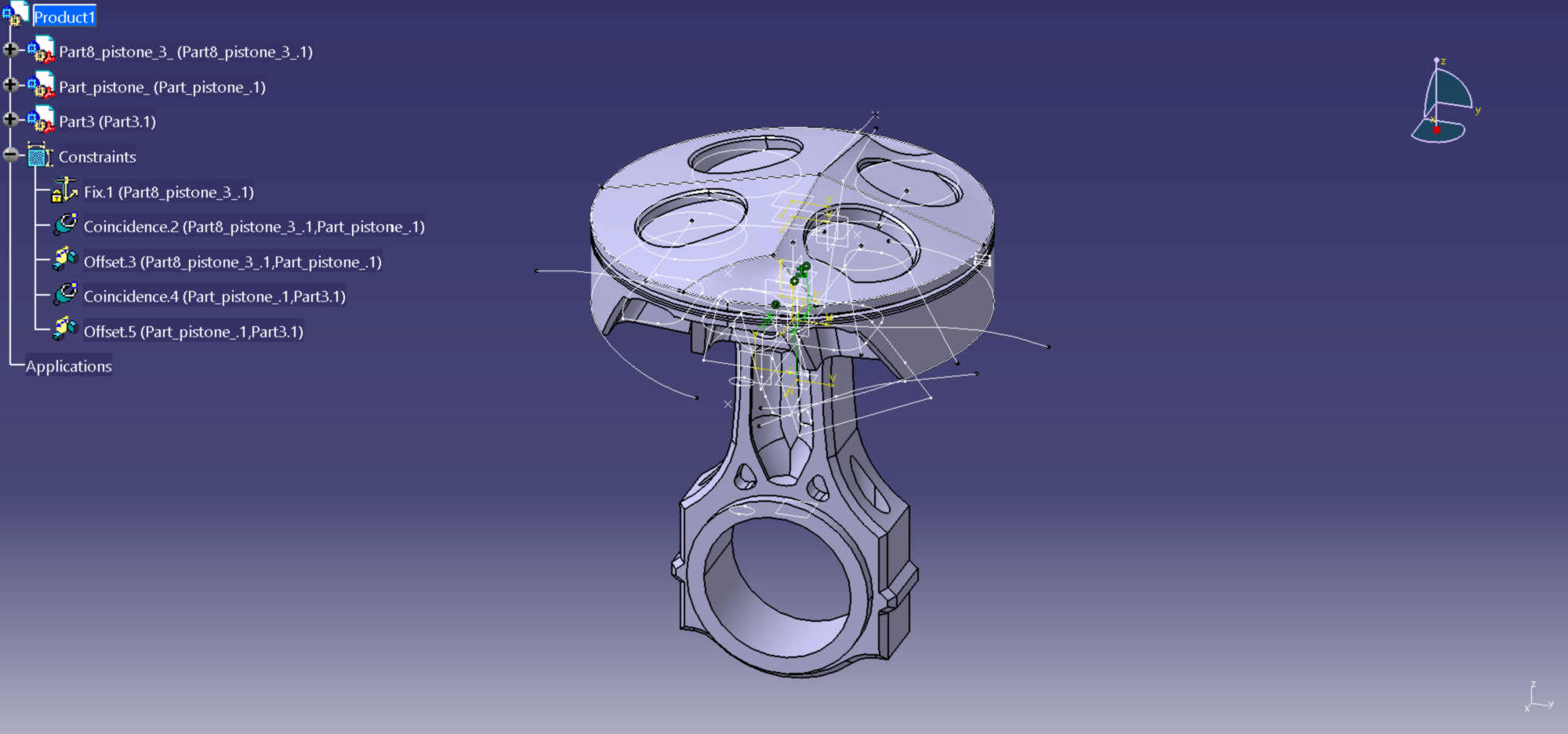Click the Offset.5 constraint icon

(64, 329)
